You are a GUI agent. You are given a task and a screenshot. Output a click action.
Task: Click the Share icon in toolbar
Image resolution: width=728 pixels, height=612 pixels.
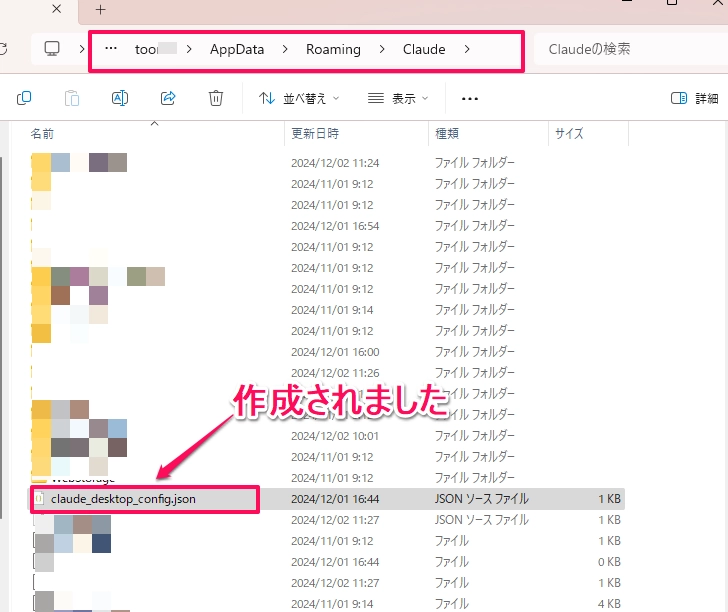168,98
